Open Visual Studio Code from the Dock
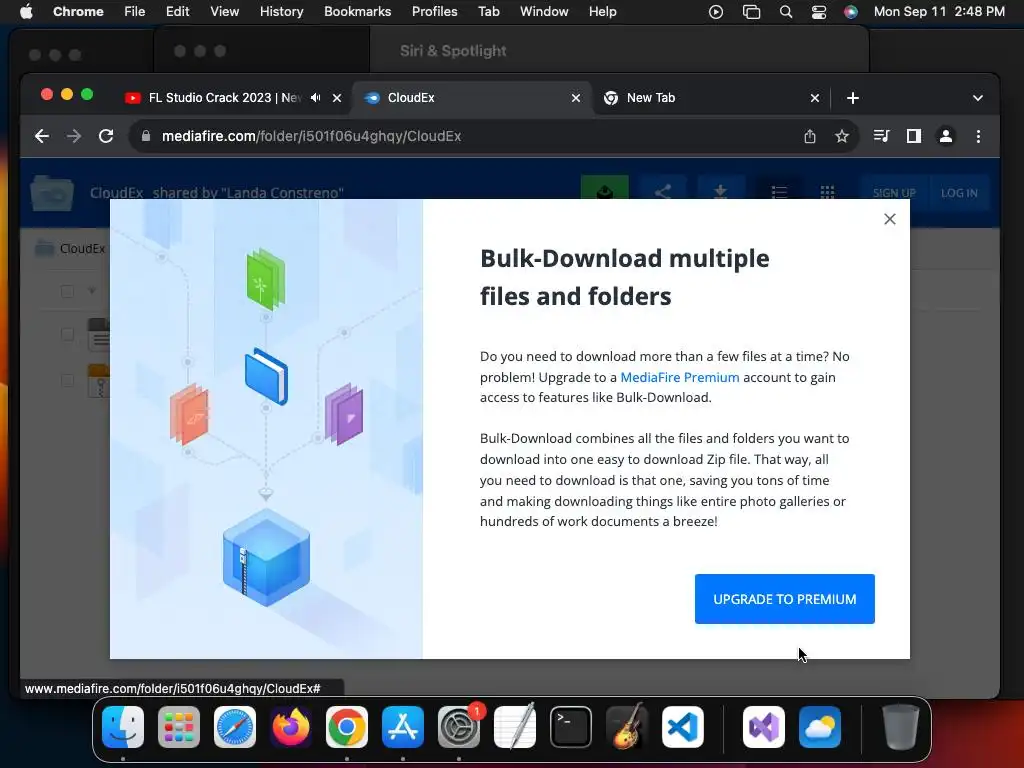1024x768 pixels. point(682,727)
